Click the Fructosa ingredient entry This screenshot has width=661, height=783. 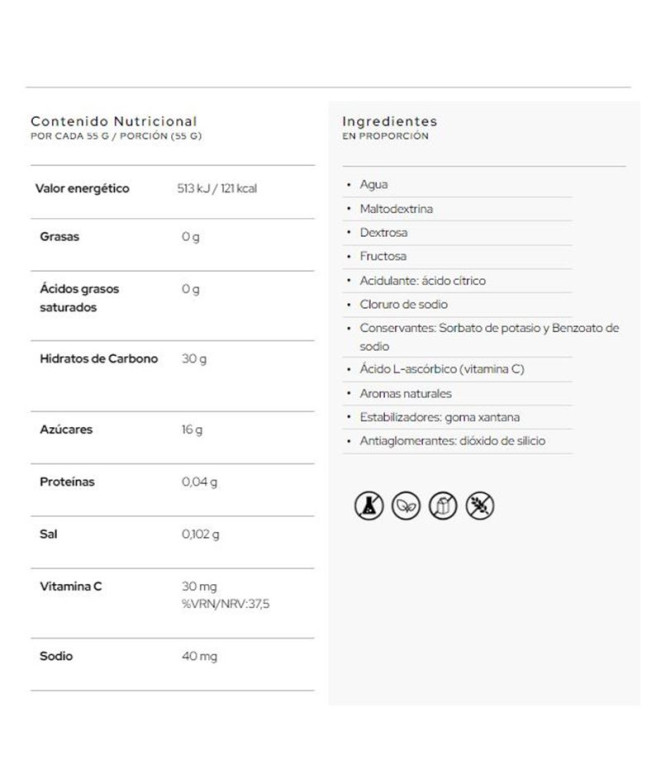point(383,257)
